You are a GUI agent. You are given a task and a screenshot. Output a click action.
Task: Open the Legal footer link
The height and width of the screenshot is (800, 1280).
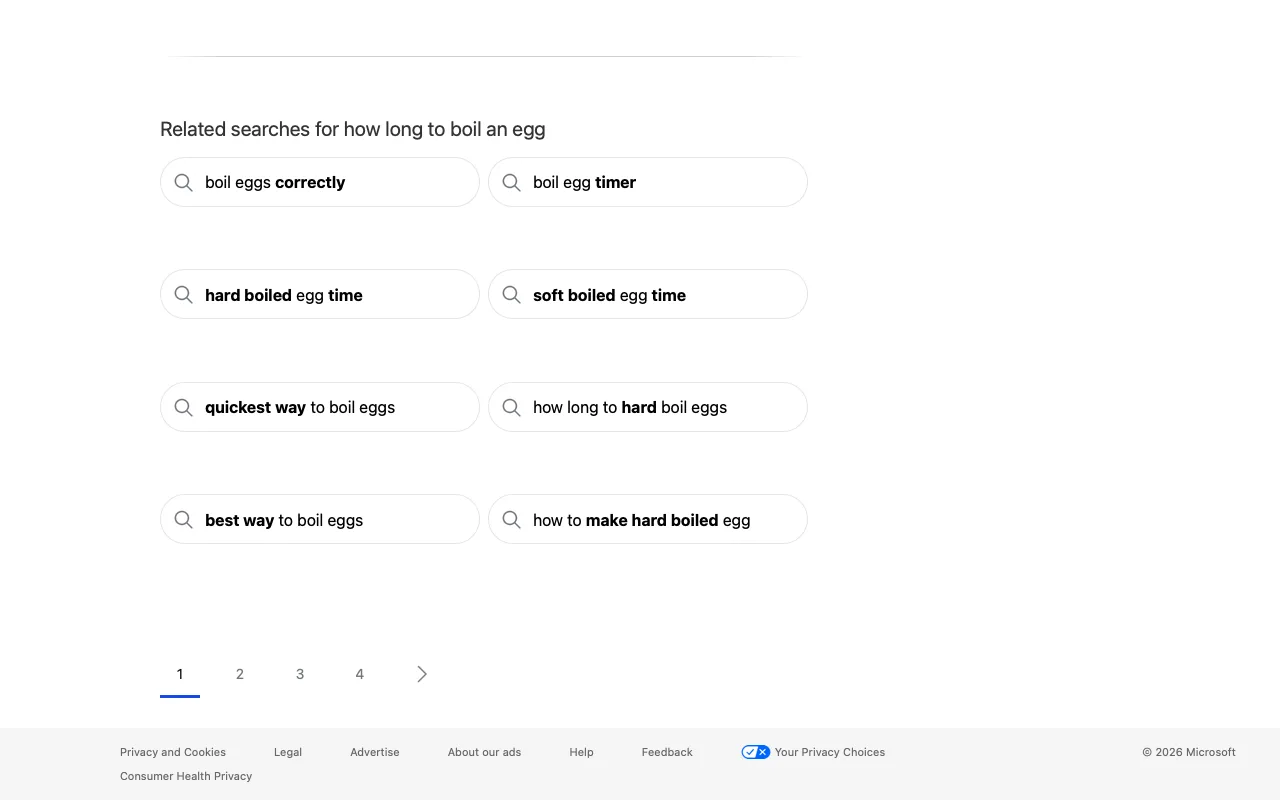pos(288,752)
